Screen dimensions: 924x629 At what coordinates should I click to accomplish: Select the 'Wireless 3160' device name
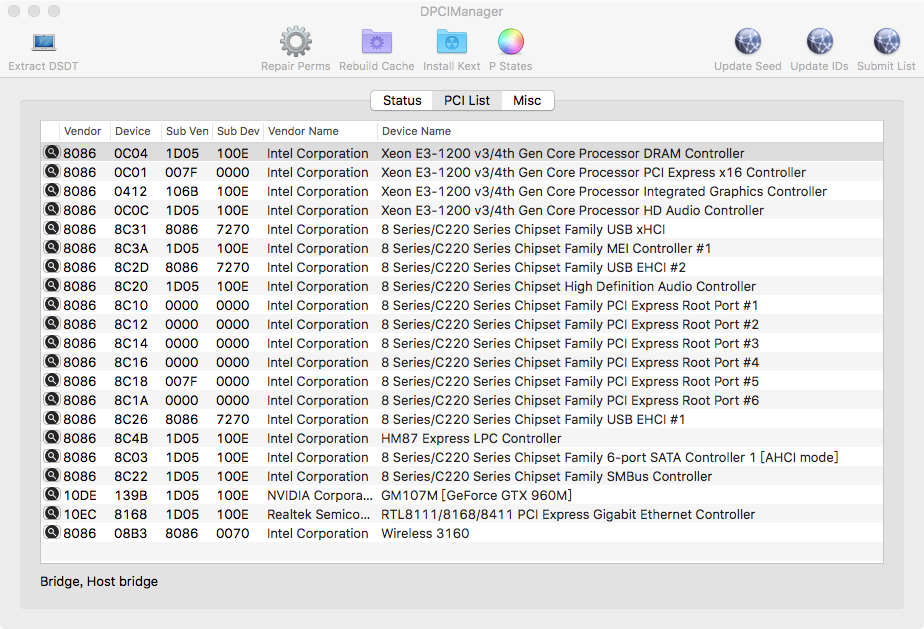[425, 534]
